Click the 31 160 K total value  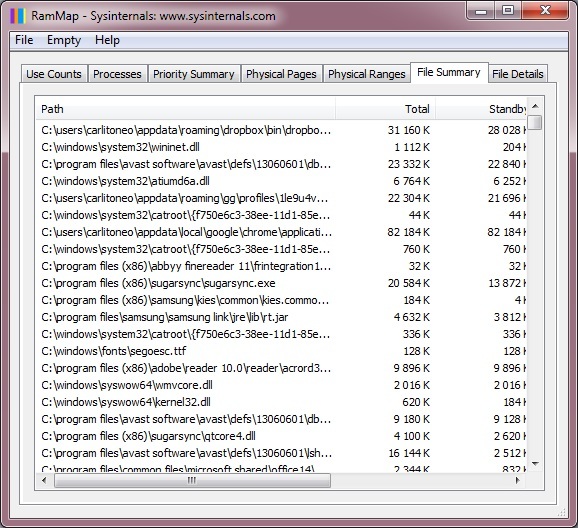tap(408, 130)
